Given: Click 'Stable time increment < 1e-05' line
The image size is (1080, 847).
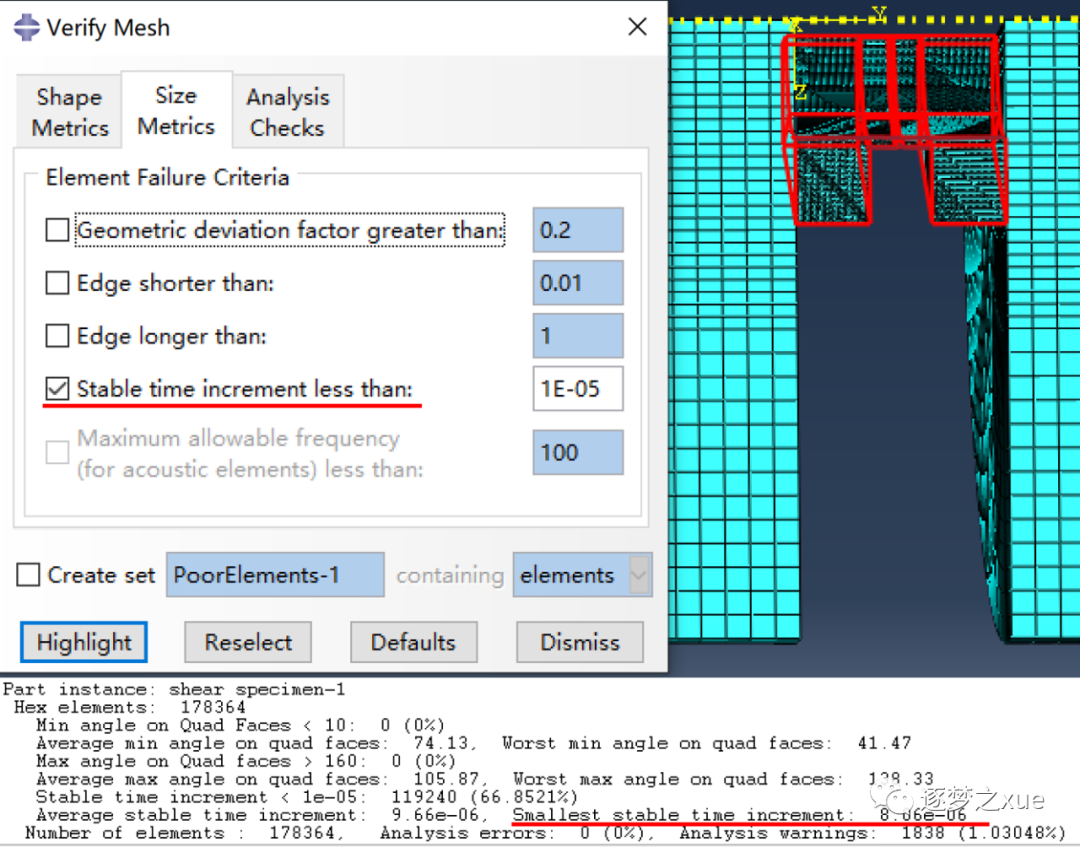Looking at the screenshot, I should pos(307,797).
